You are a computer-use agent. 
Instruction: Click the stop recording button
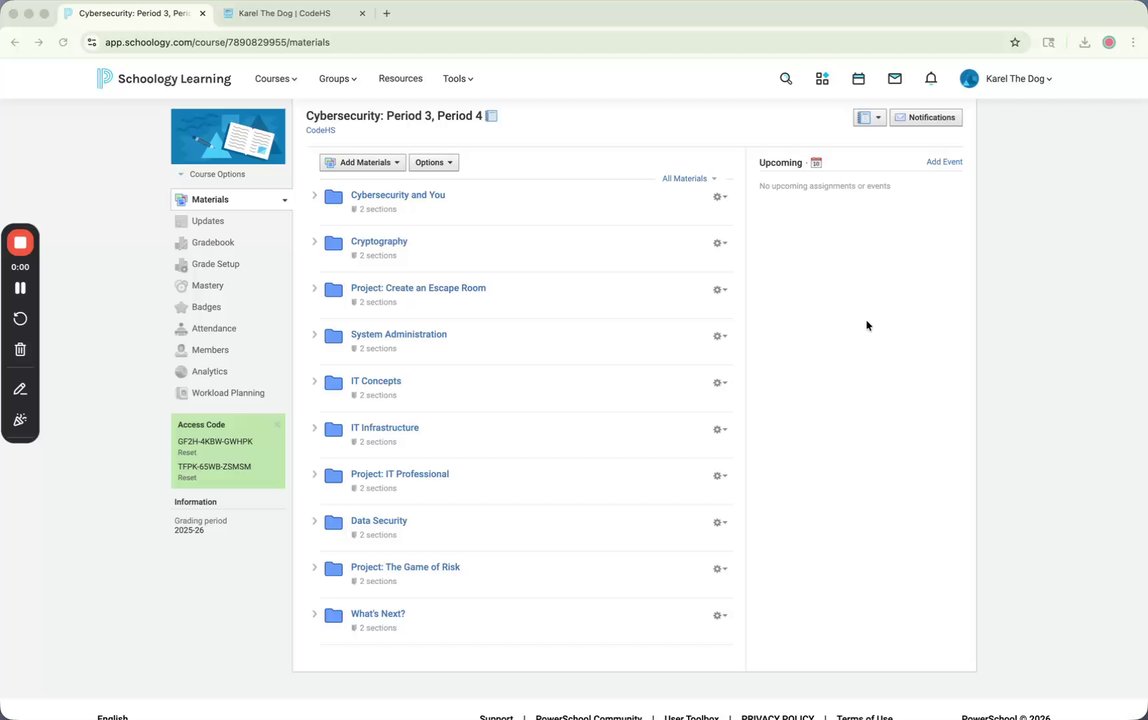tap(20, 243)
